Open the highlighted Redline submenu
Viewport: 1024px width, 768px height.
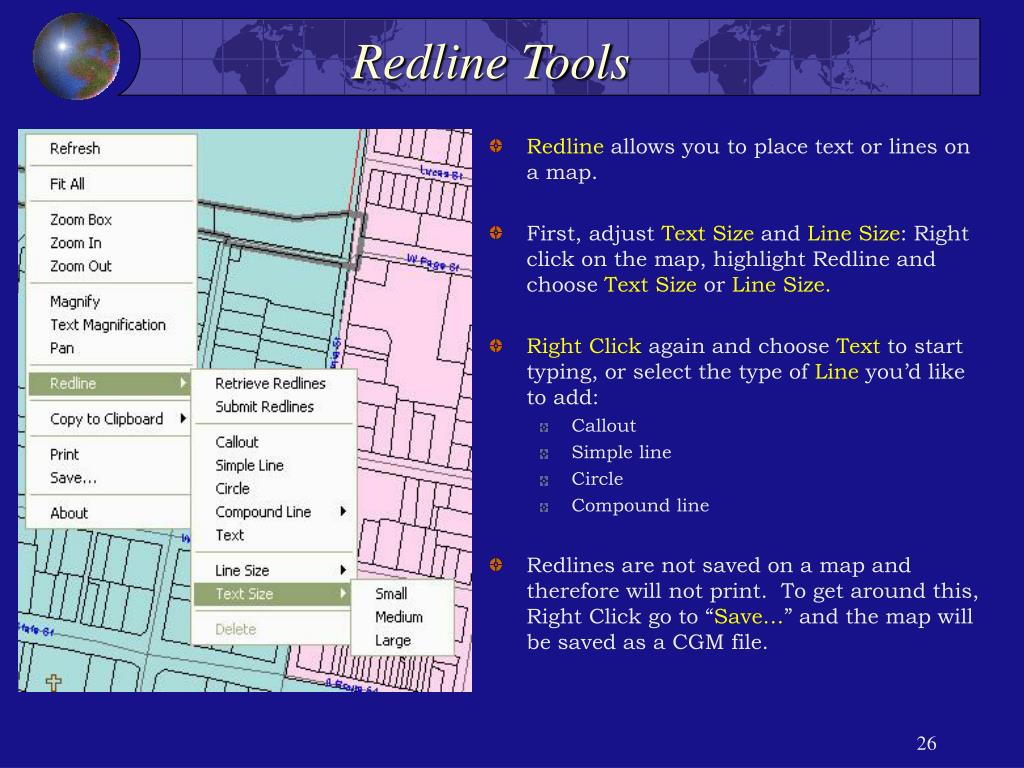110,383
